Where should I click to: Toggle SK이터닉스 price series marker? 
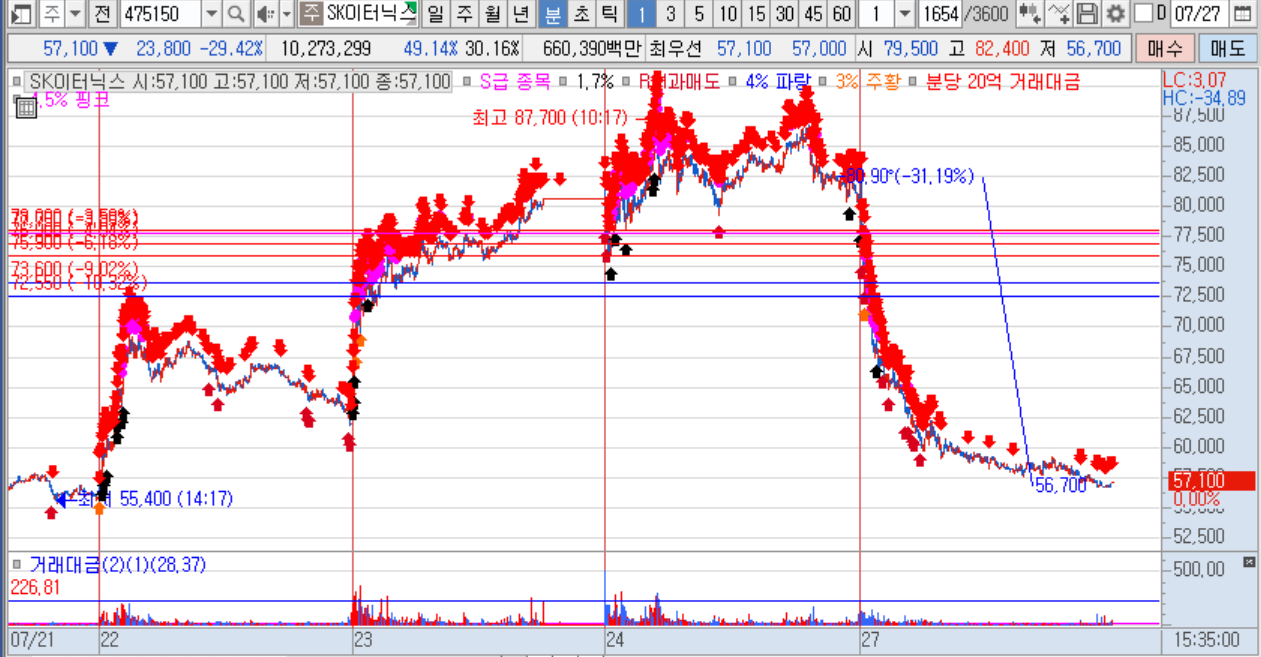click(x=17, y=82)
